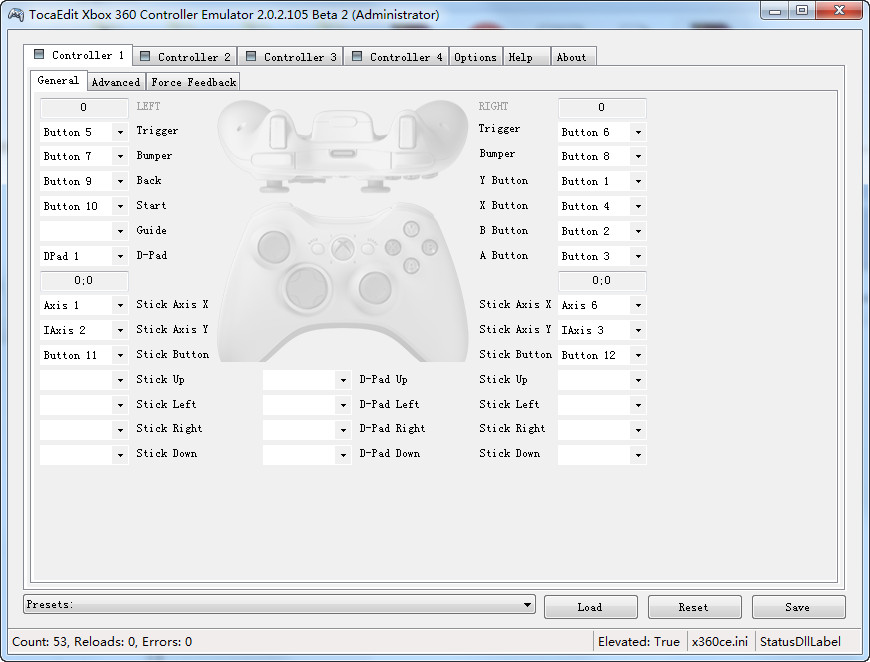This screenshot has height=662, width=870.
Task: Expand the left Stick Down dropdown
Action: pyautogui.click(x=120, y=455)
